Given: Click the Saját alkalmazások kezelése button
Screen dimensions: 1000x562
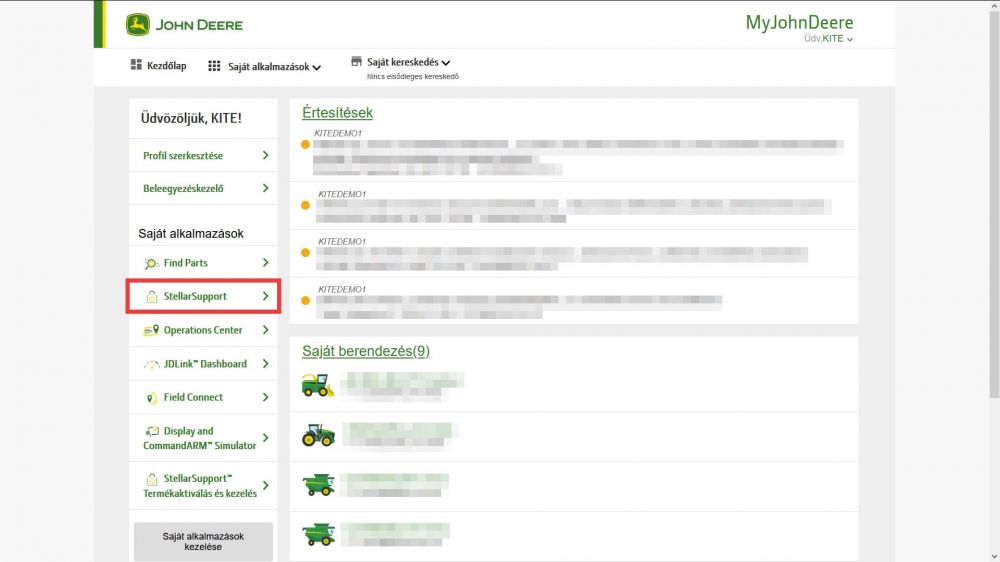Looking at the screenshot, I should pos(203,542).
